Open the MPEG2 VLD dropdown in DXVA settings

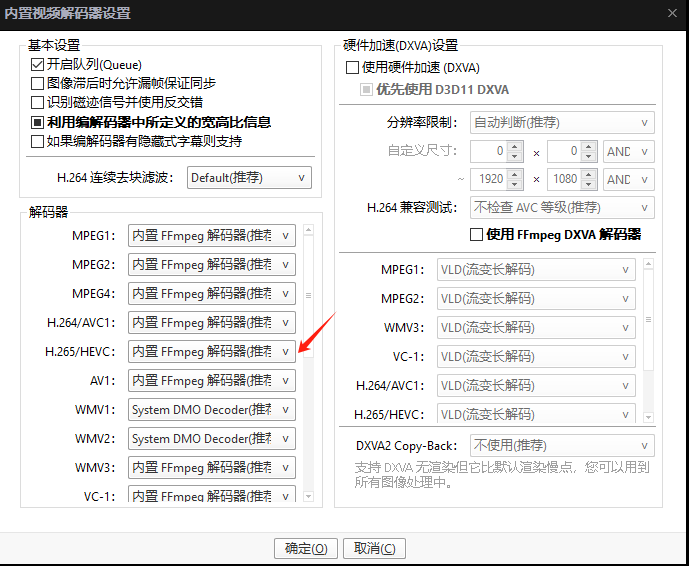click(536, 298)
